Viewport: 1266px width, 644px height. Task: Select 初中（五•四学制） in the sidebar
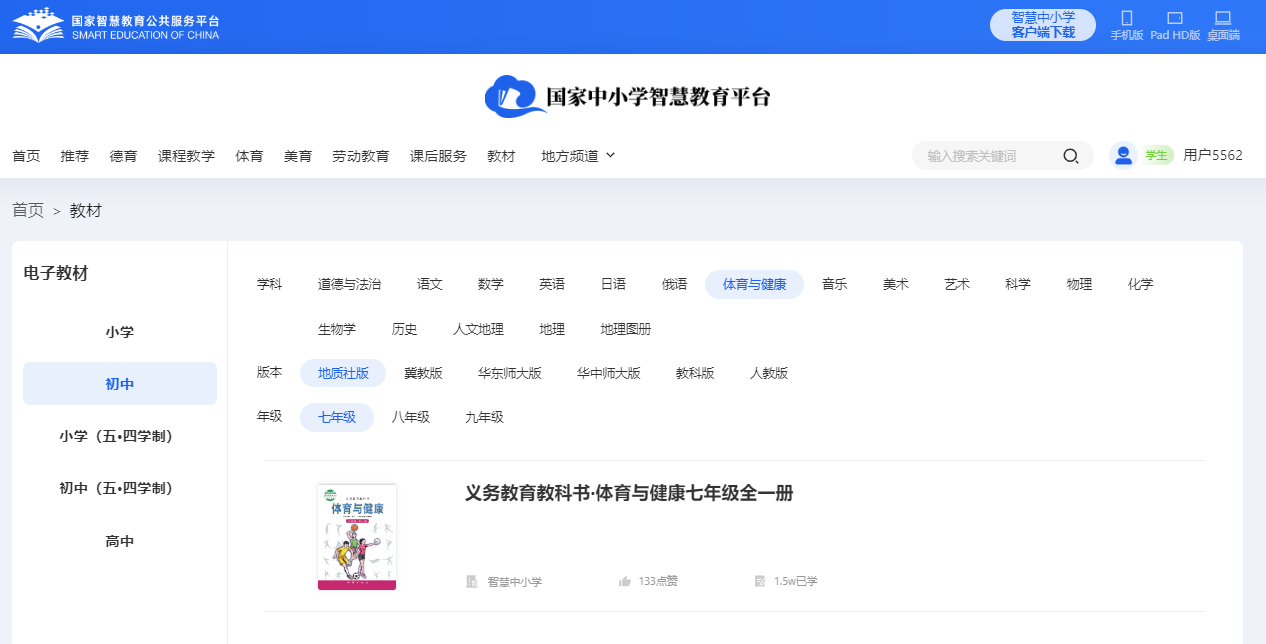coord(120,488)
